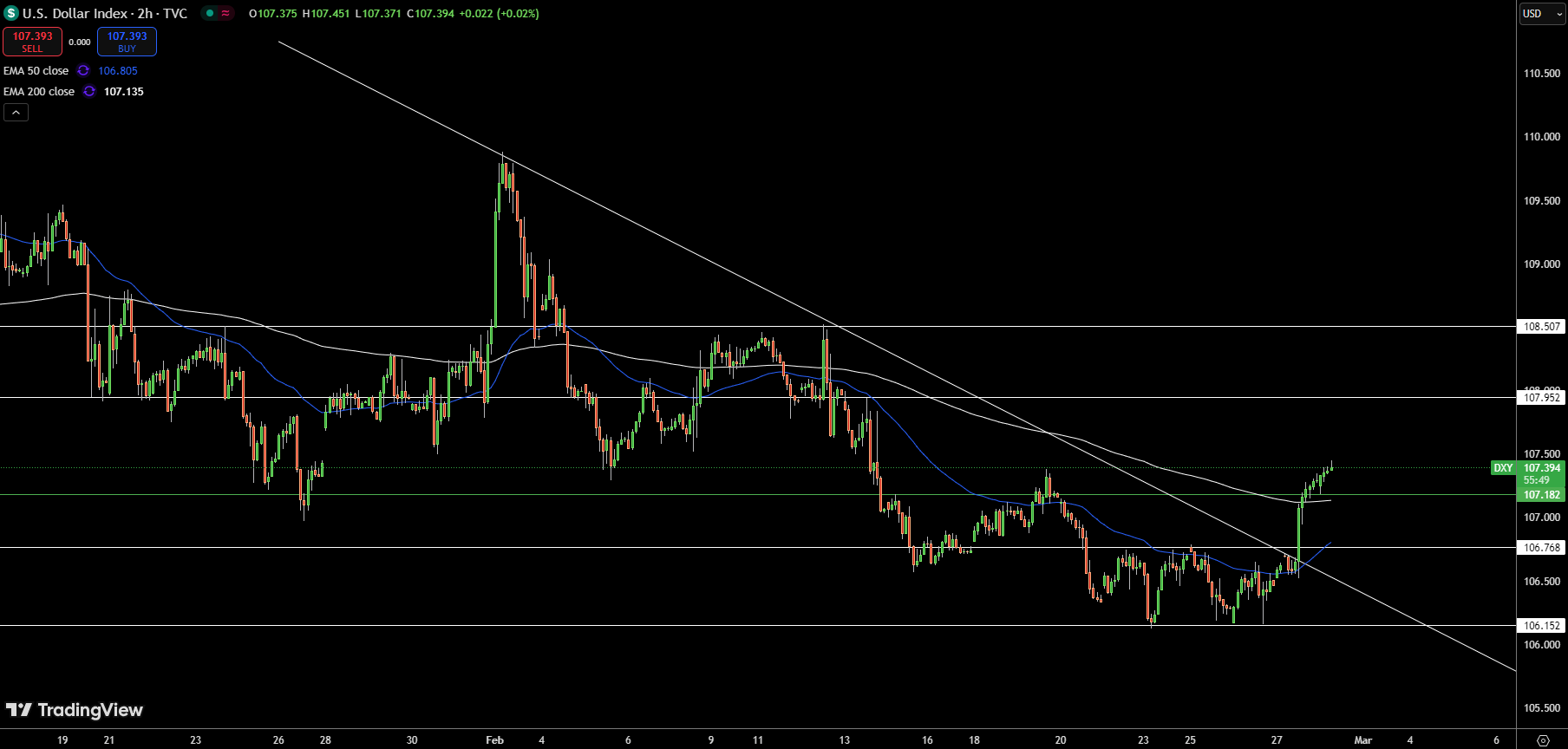Click the close price C107.394
The width and height of the screenshot is (1568, 749).
point(430,14)
